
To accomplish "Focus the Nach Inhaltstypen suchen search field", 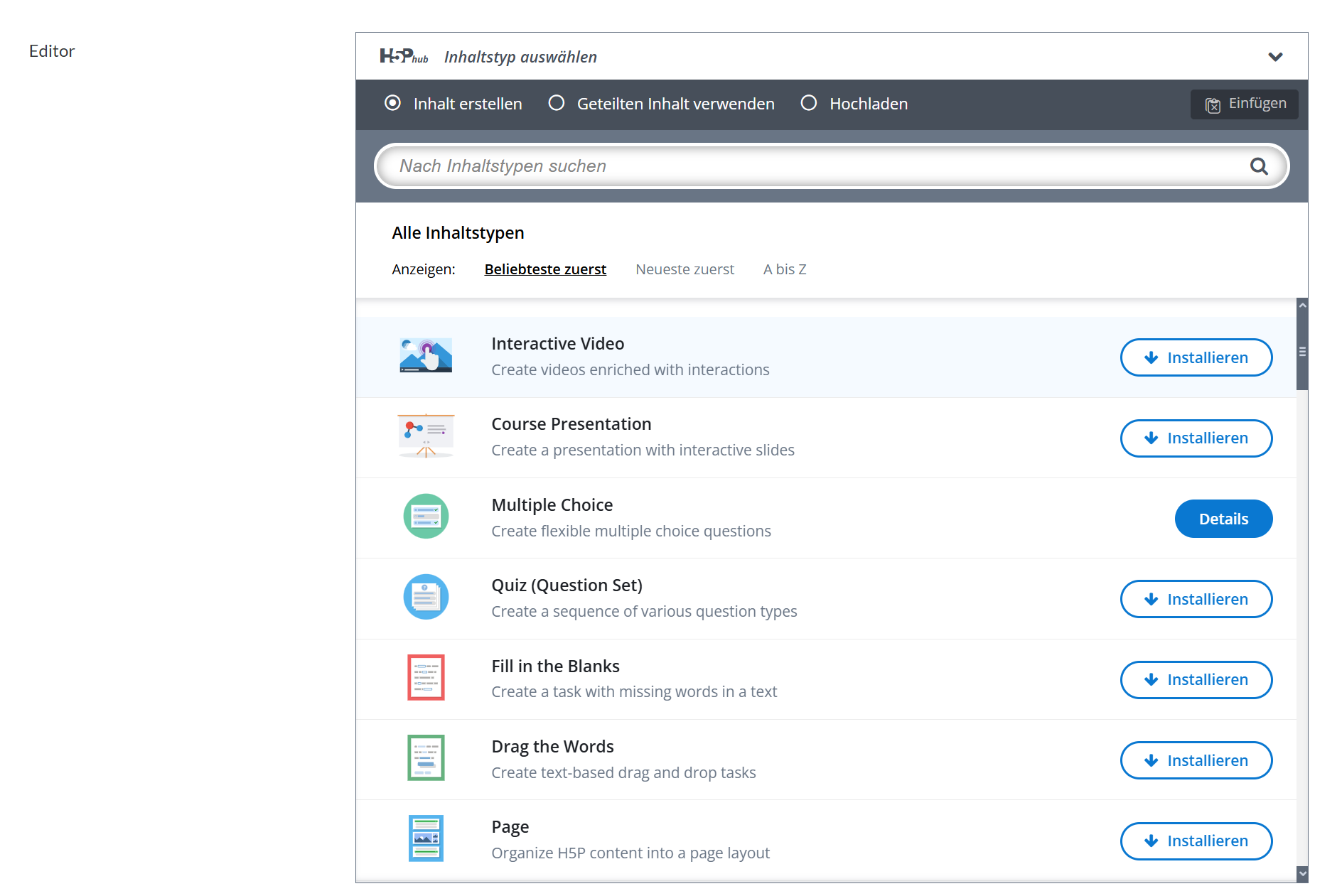I will coord(810,166).
